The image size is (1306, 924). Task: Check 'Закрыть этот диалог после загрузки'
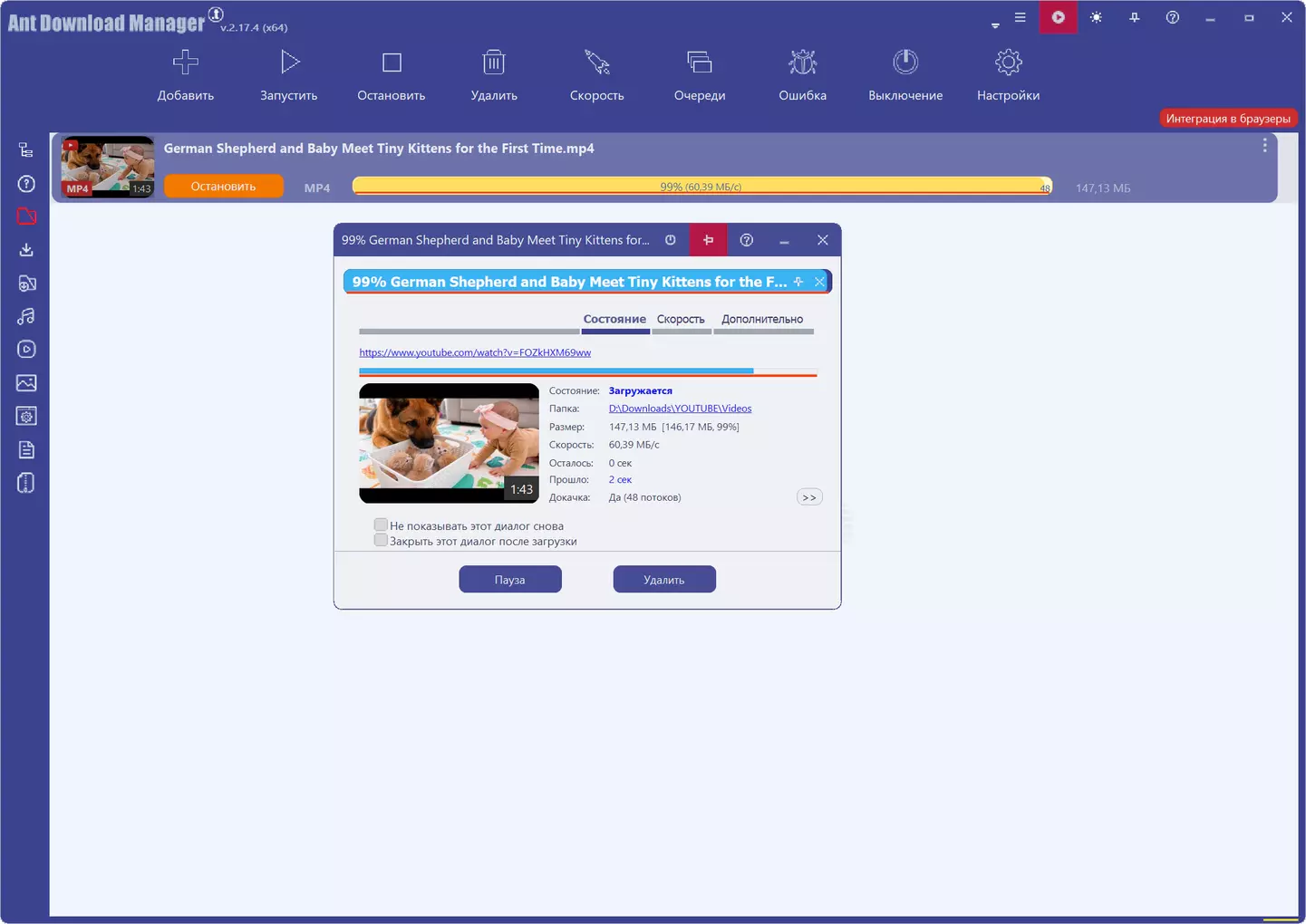[381, 540]
